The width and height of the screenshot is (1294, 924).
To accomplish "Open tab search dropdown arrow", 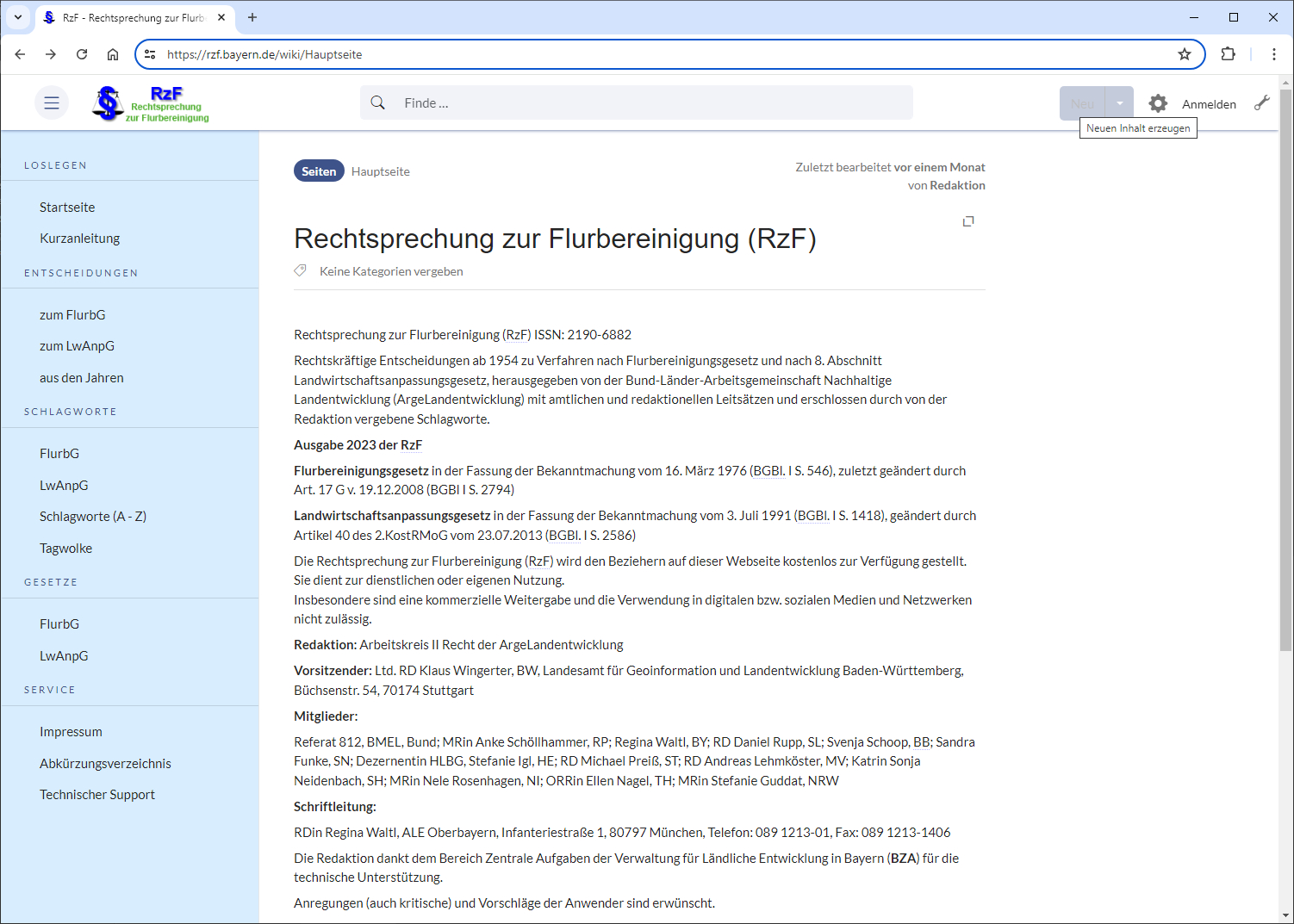I will 17,17.
